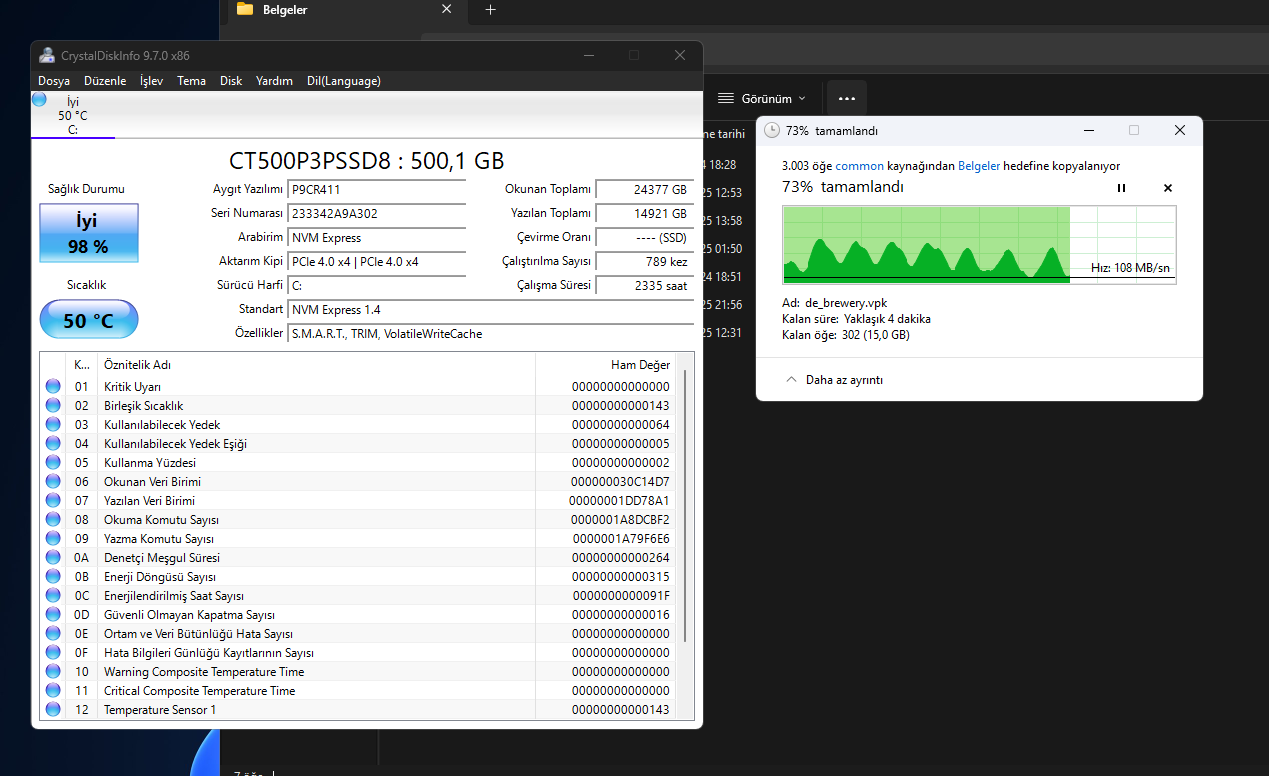Click the Çevirme Oranı value ---- (SSD)

[644, 237]
